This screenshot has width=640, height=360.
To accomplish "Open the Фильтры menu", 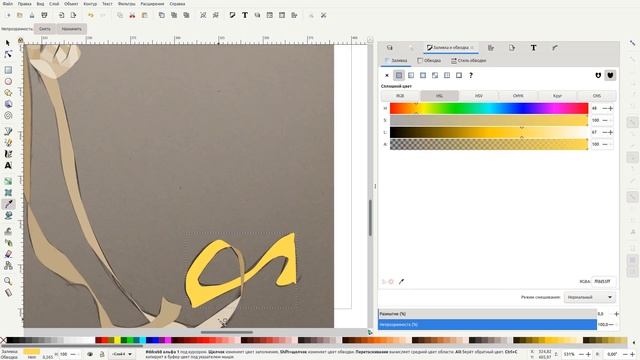I will [x=127, y=4].
